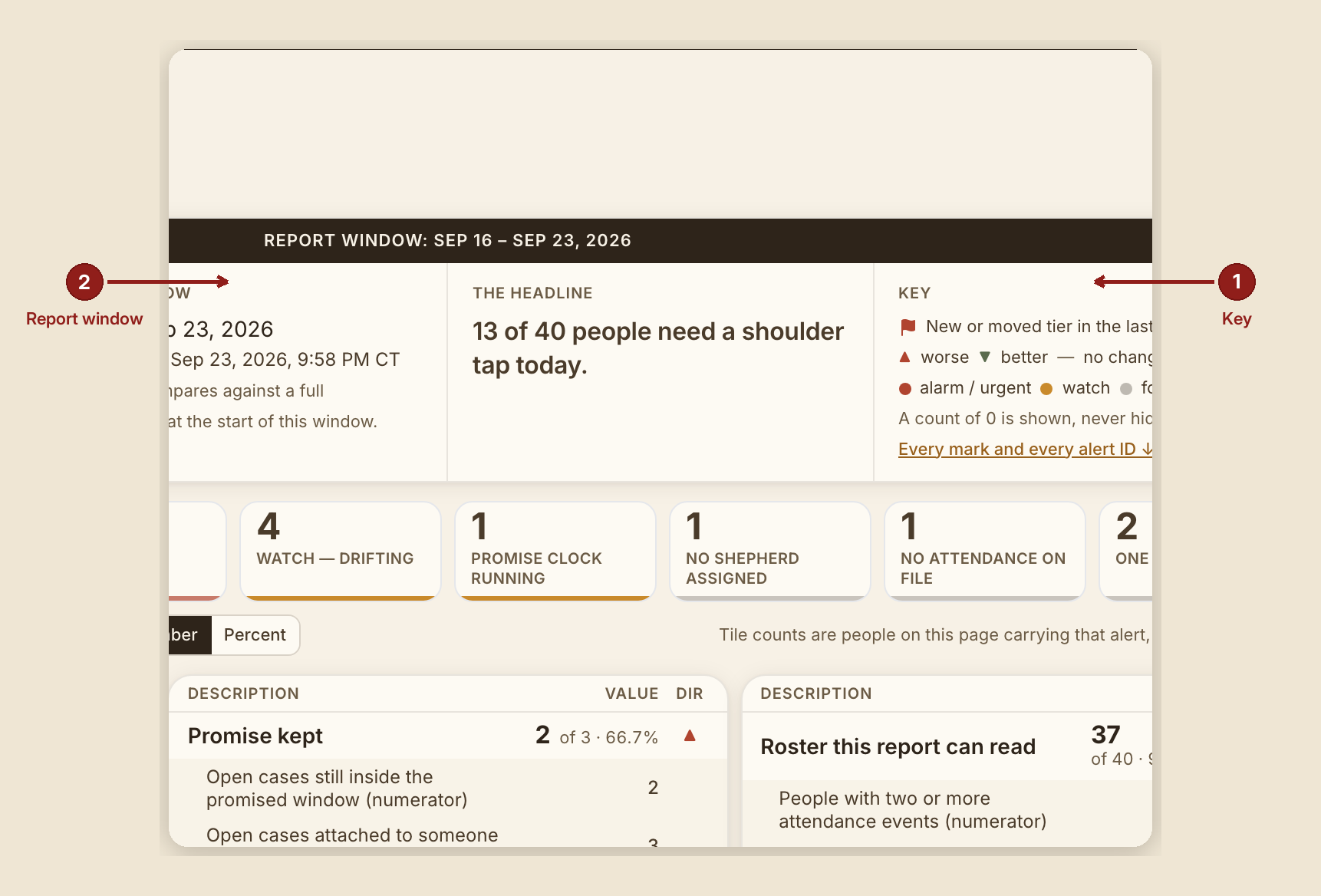Click the red direction triangle on 'Promise kept'
Screen dimensions: 1321x896
point(690,736)
